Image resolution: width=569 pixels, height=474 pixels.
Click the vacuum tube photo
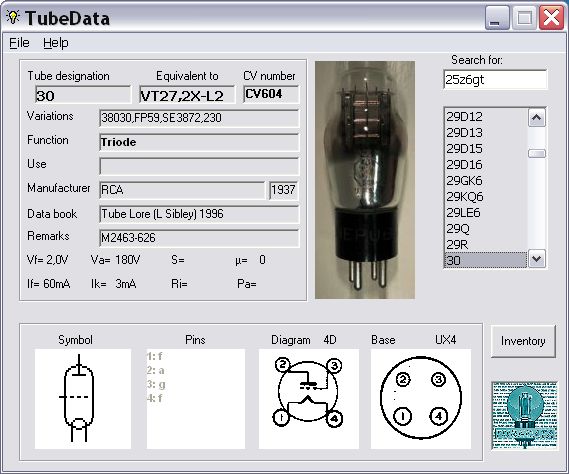[x=365, y=180]
